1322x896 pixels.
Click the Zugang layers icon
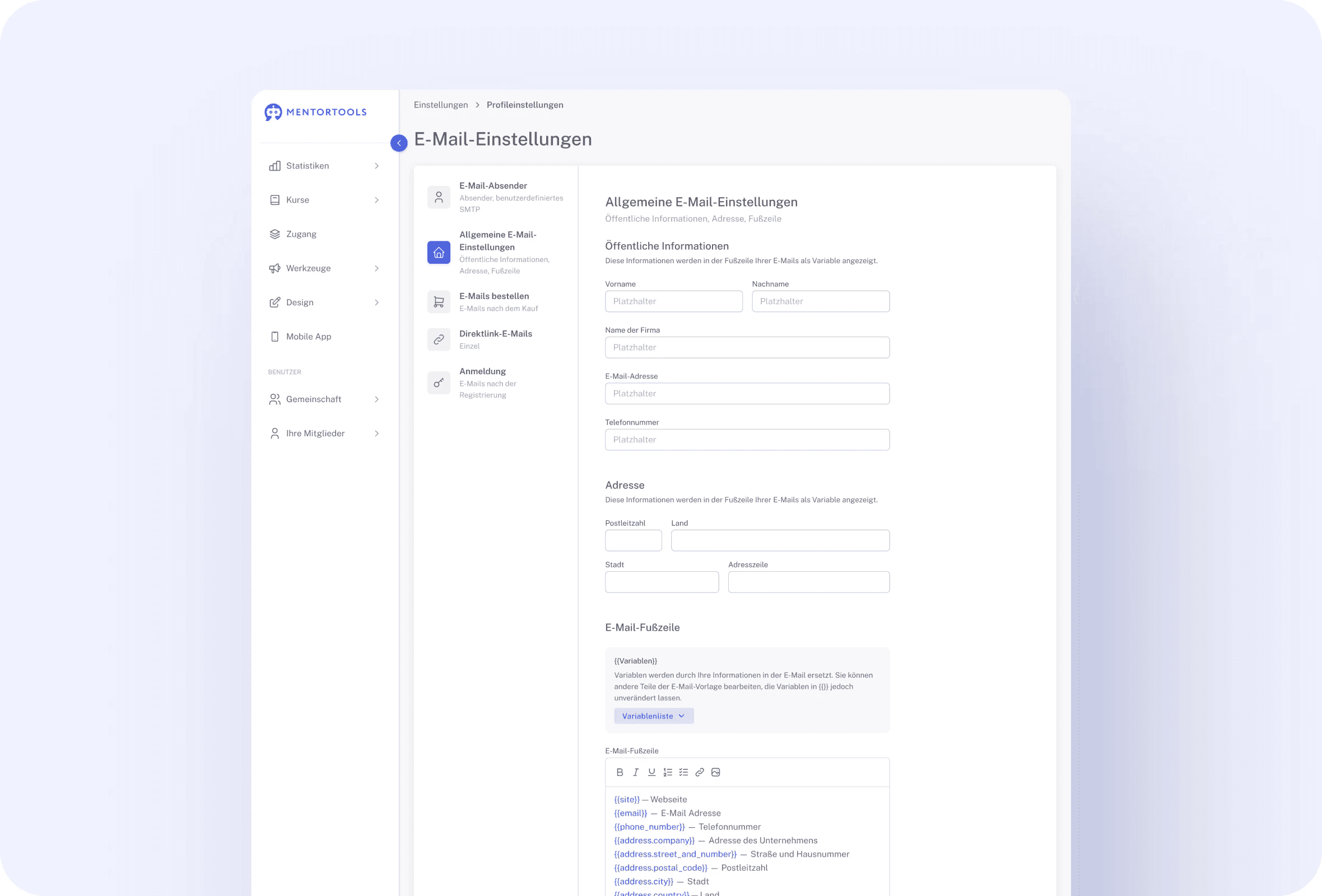pos(274,234)
